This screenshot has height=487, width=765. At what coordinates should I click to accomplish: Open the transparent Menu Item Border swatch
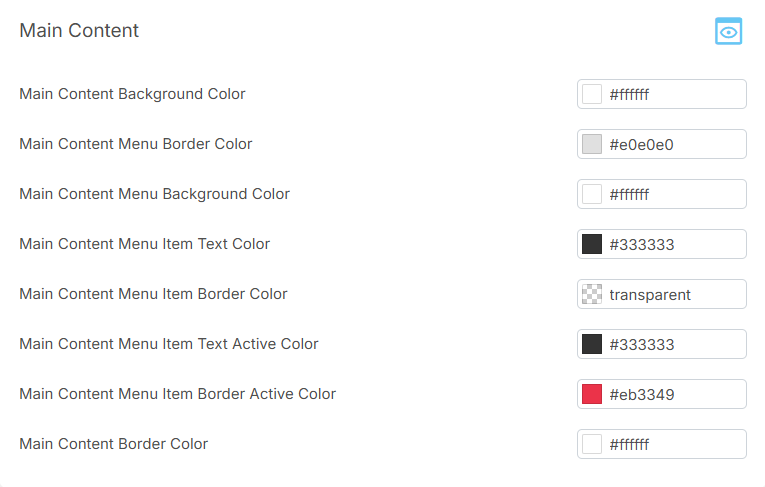point(592,294)
